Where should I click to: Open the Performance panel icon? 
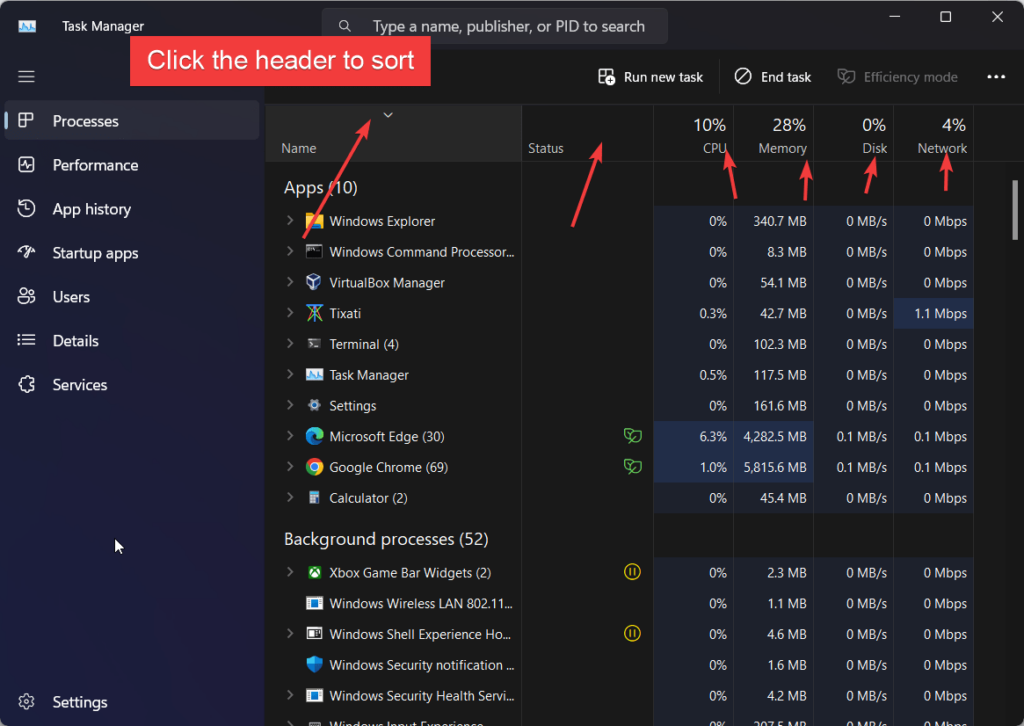pos(26,165)
